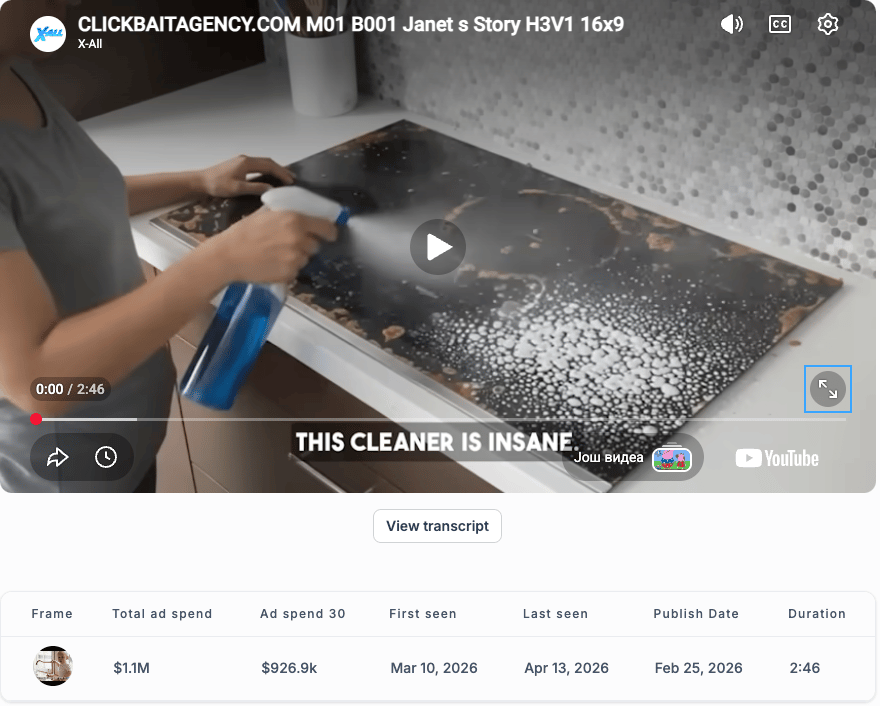Screen dimensions: 880x706
Task: Open the video settings gear
Action: 827,24
